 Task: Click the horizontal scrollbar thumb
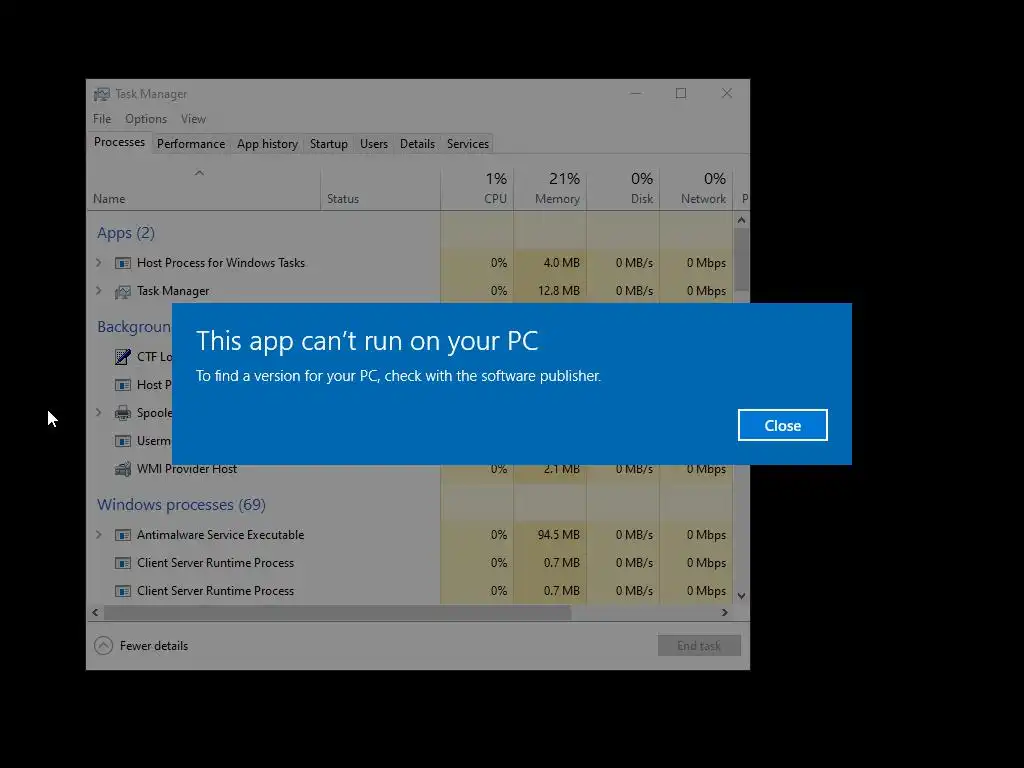coord(338,613)
